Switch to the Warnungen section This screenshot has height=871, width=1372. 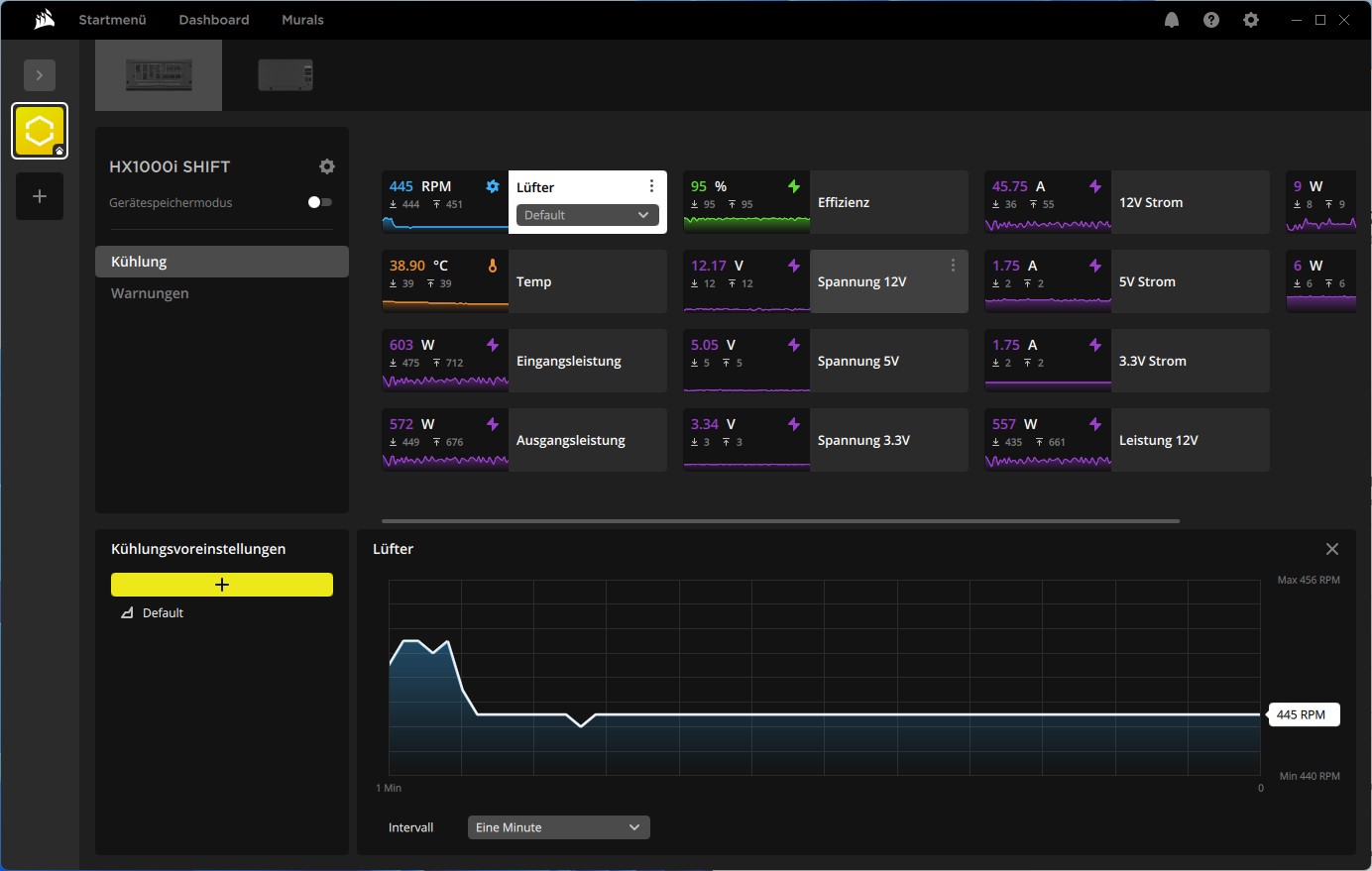(150, 292)
